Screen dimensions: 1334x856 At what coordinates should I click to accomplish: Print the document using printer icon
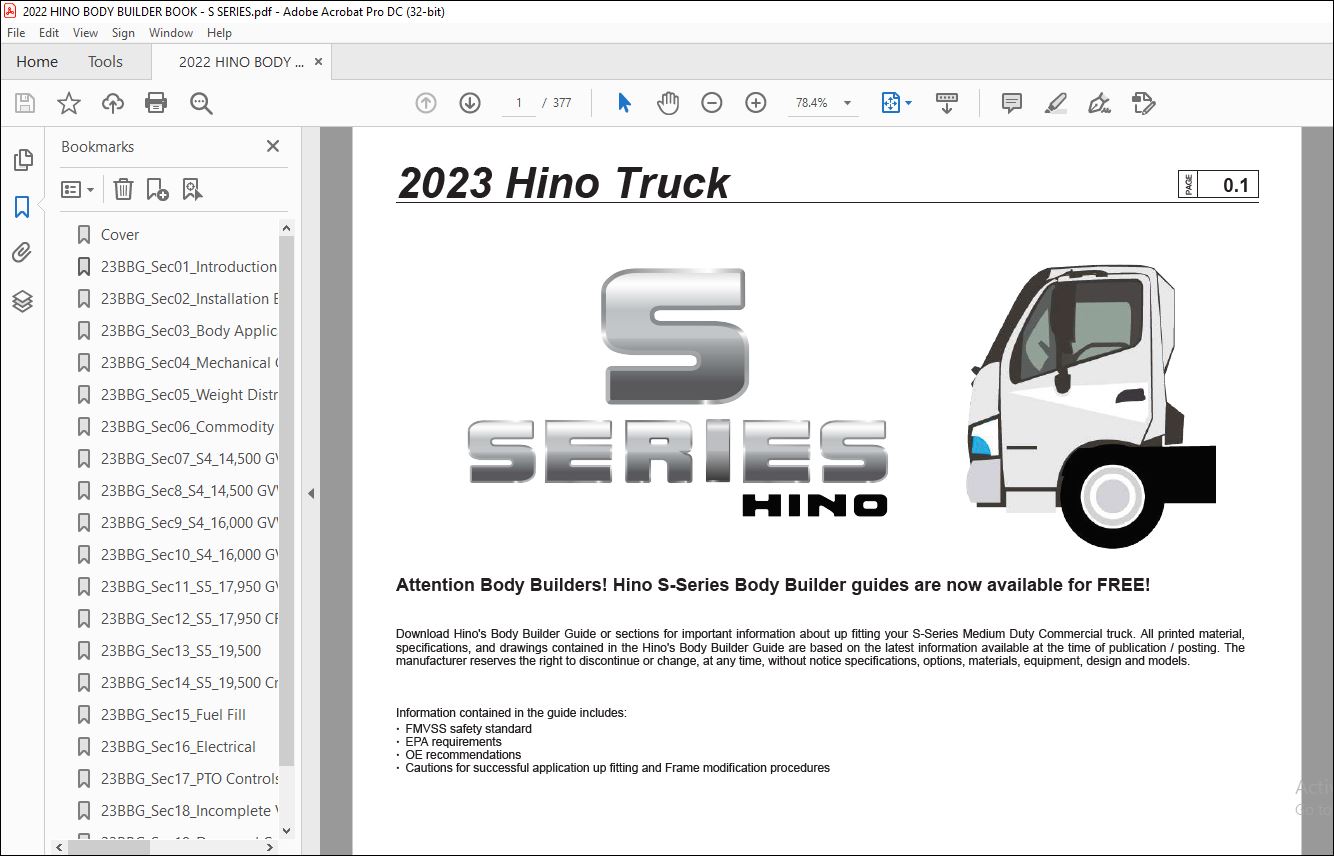pyautogui.click(x=156, y=103)
